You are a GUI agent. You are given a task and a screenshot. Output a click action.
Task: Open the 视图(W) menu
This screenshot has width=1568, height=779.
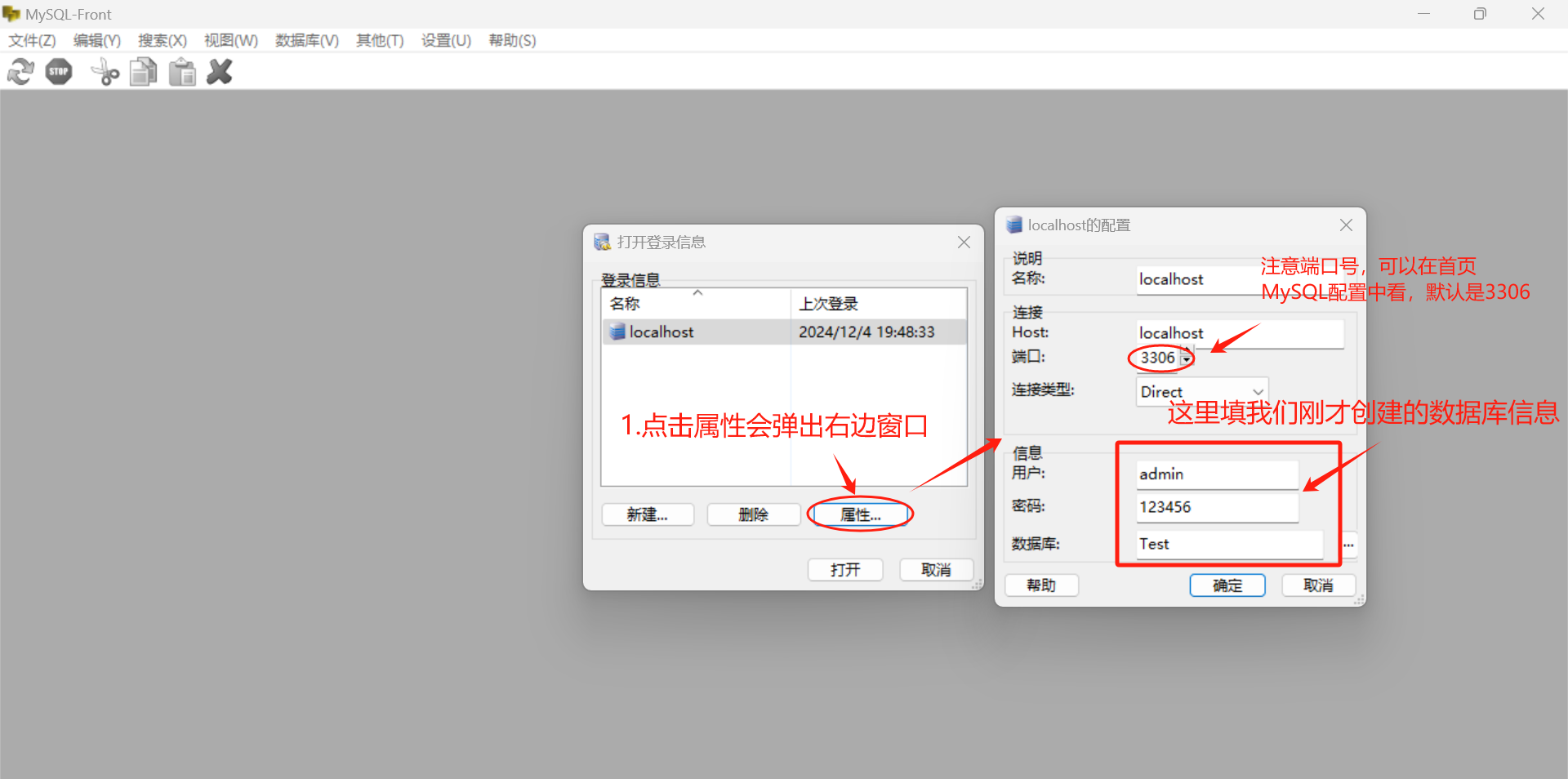(231, 41)
